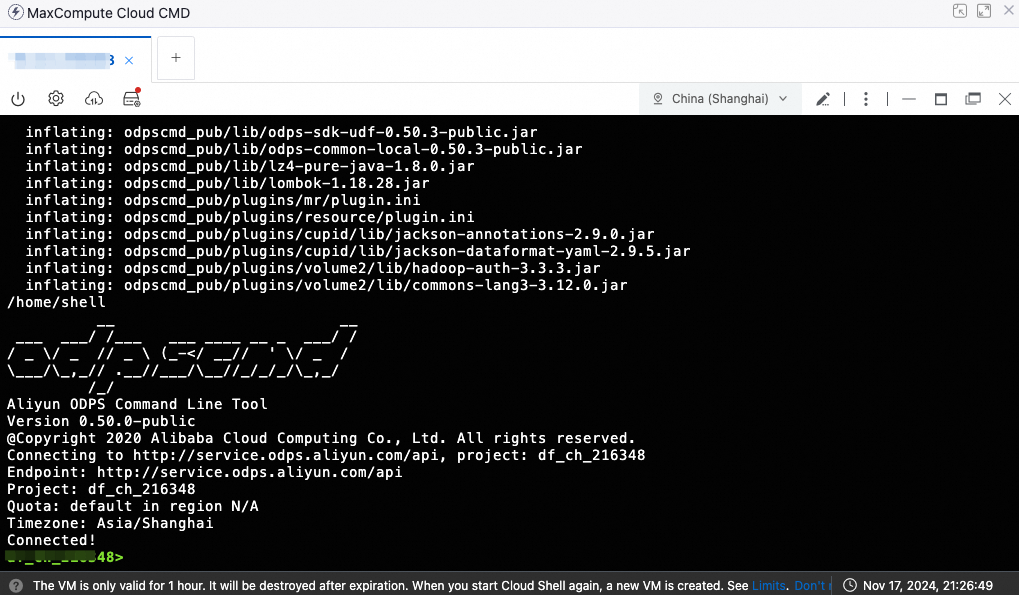
Task: Open the Limits link in the notice
Action: pos(769,585)
